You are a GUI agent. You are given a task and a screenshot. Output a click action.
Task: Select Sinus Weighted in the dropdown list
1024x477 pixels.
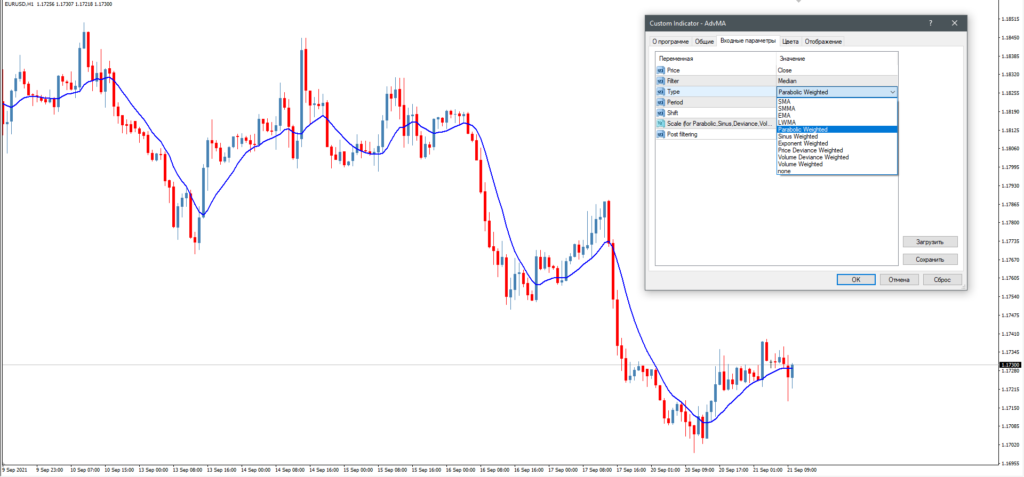tap(800, 136)
